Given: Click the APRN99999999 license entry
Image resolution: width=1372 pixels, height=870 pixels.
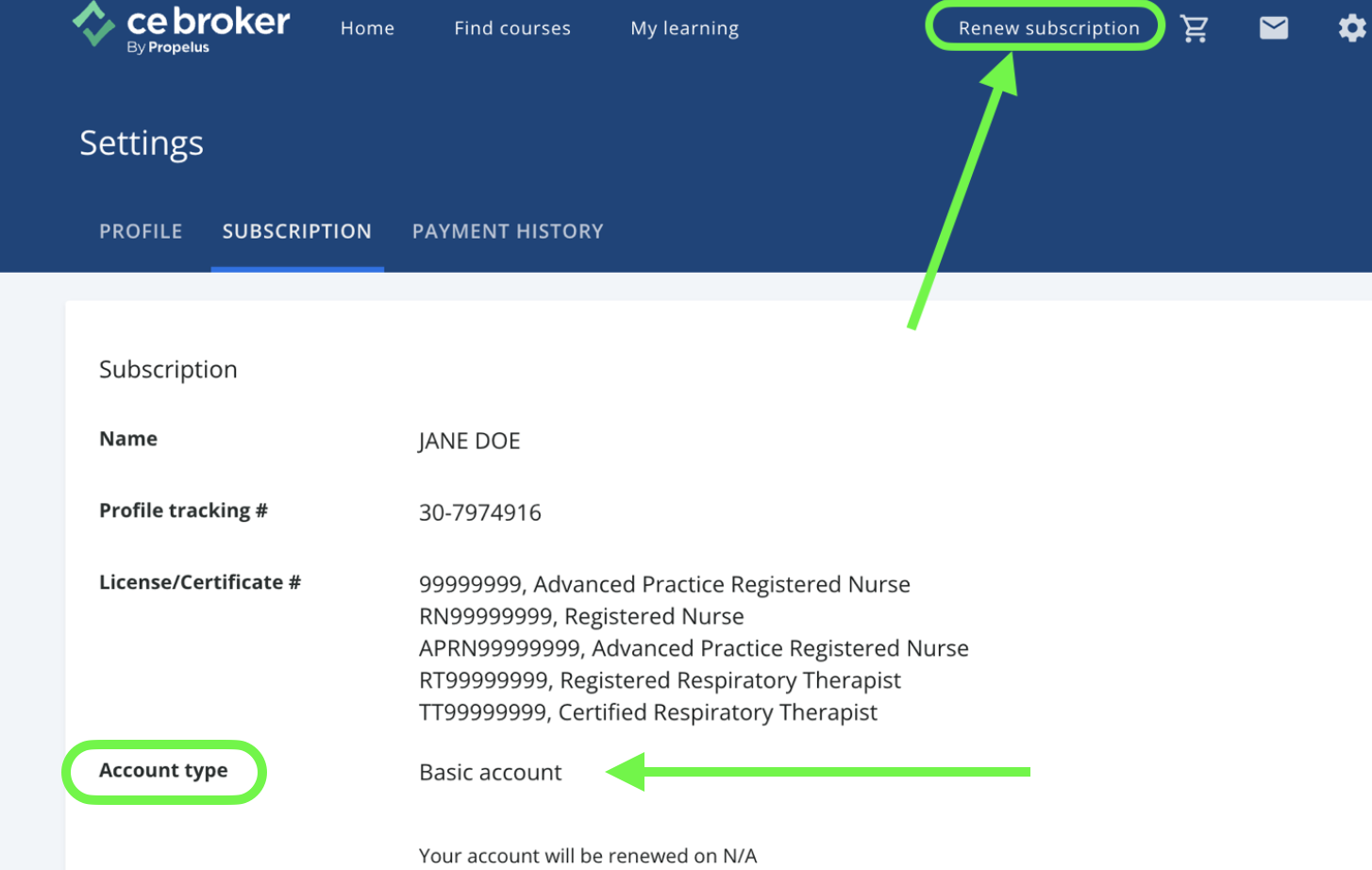Looking at the screenshot, I should click(694, 648).
